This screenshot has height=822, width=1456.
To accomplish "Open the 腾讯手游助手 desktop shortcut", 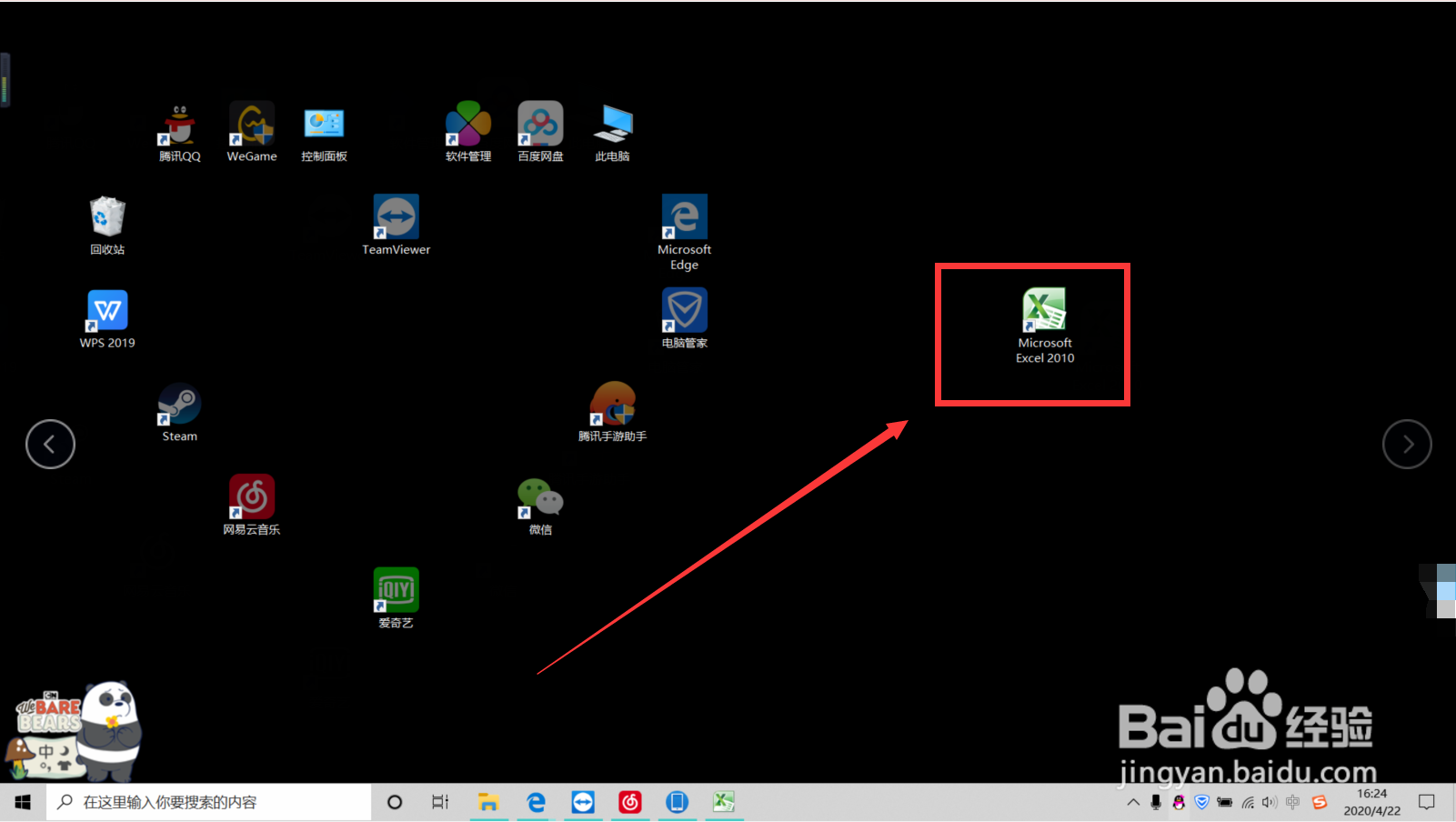I will point(612,413).
